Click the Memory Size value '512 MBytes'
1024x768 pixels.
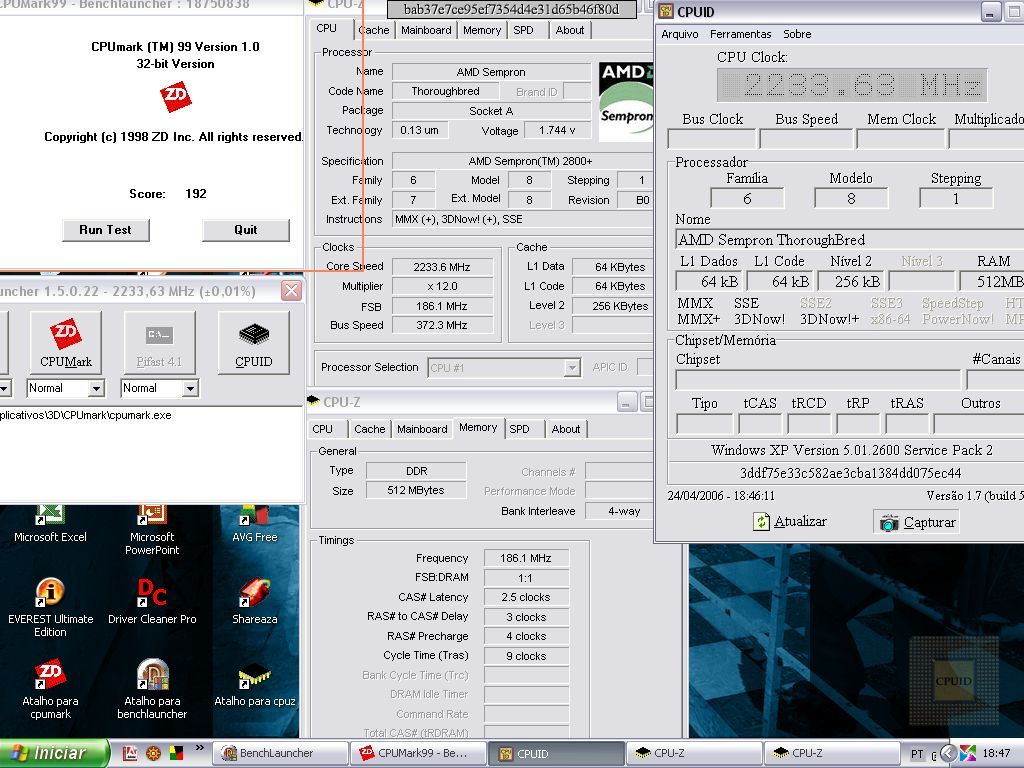(416, 490)
